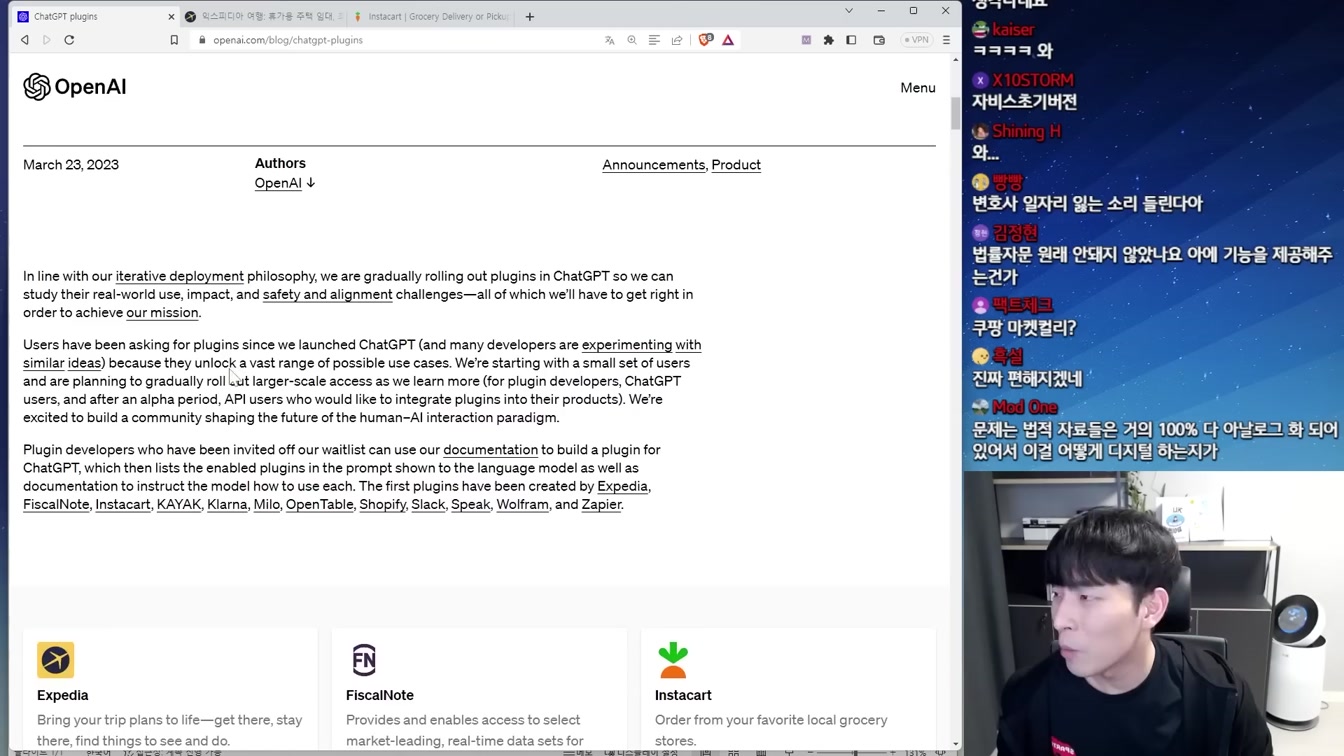
Task: Select the Instacart card title
Action: [x=683, y=695]
